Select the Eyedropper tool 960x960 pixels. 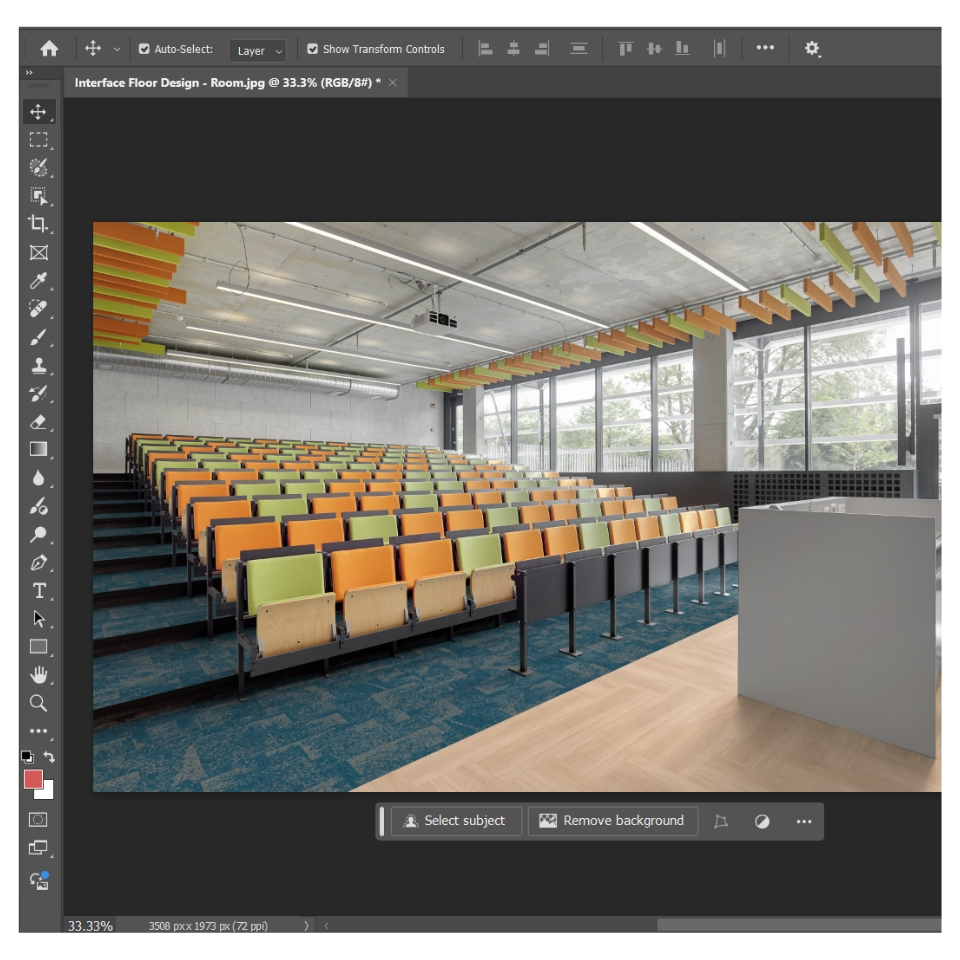point(39,280)
